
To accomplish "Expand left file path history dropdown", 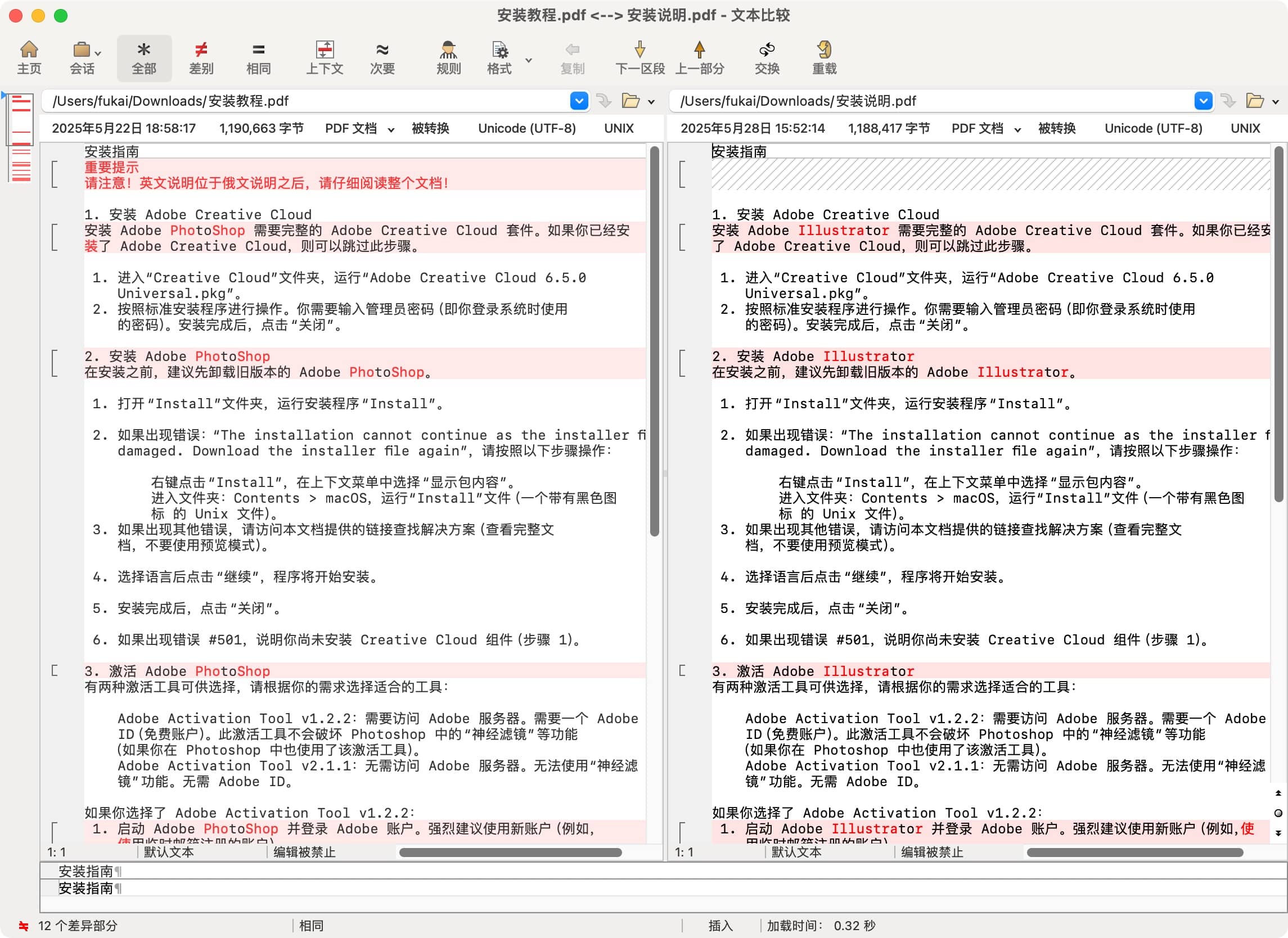I will pos(579,101).
